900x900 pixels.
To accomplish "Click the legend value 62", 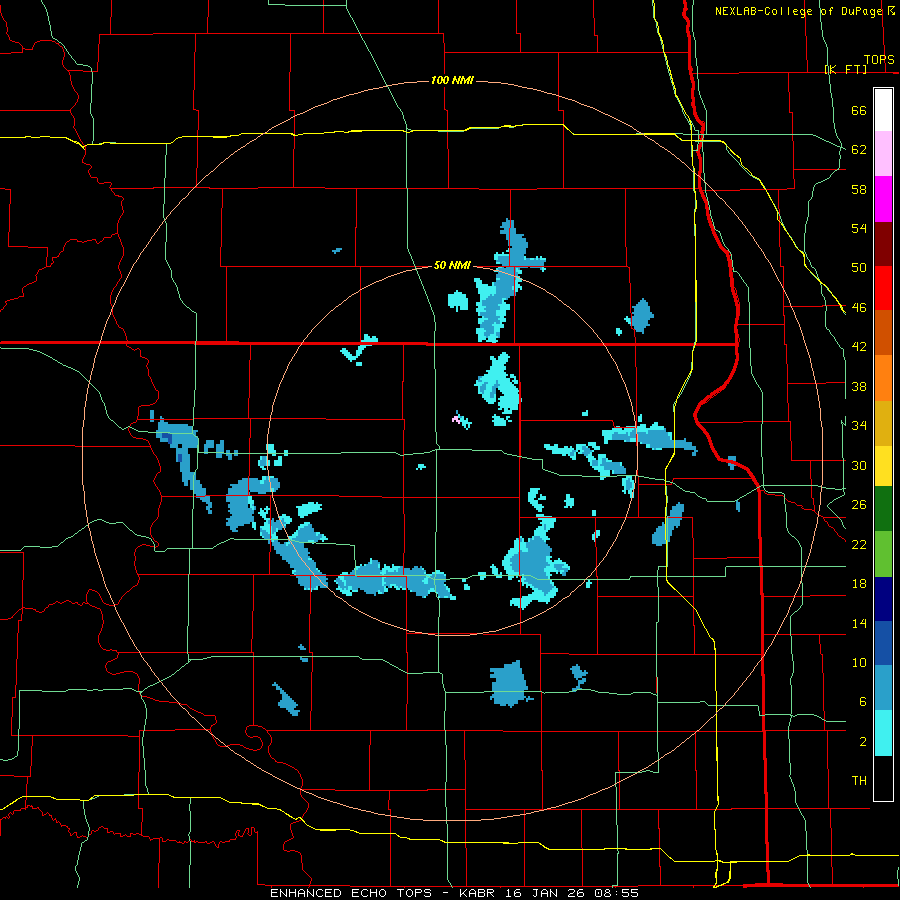I will click(x=859, y=150).
